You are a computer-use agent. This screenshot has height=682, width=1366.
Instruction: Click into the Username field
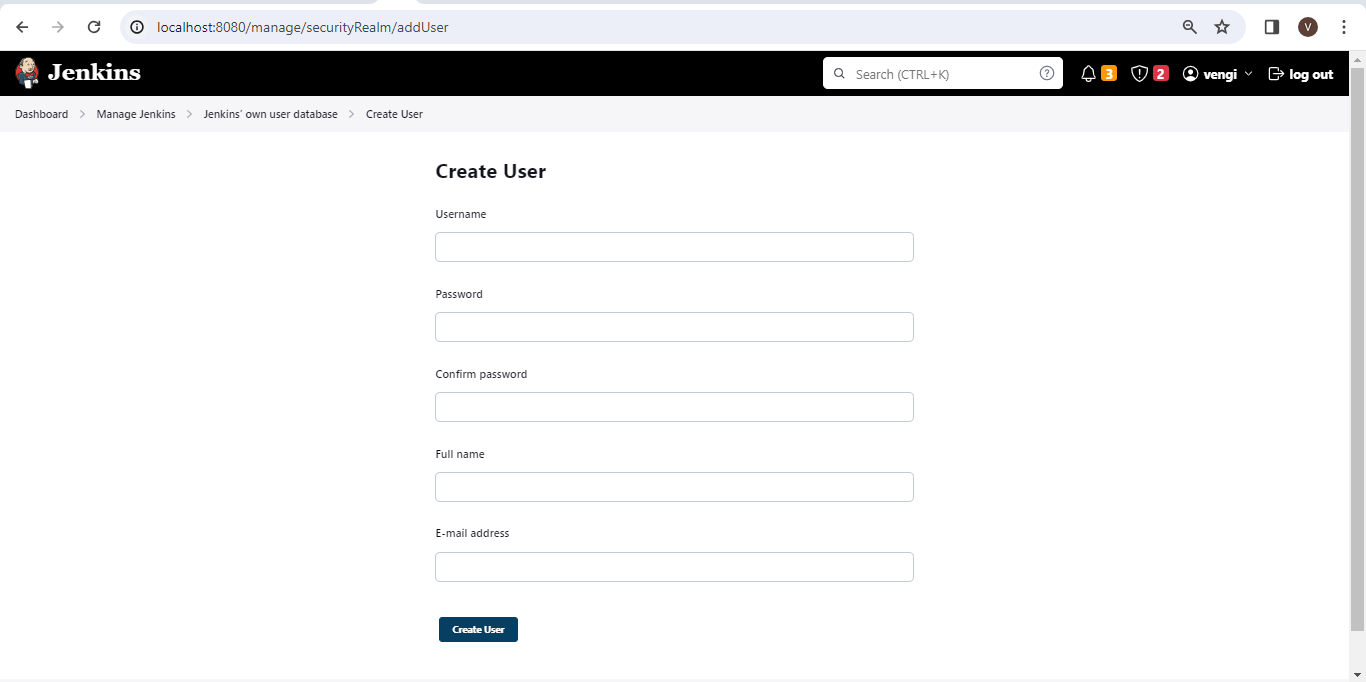click(x=674, y=247)
